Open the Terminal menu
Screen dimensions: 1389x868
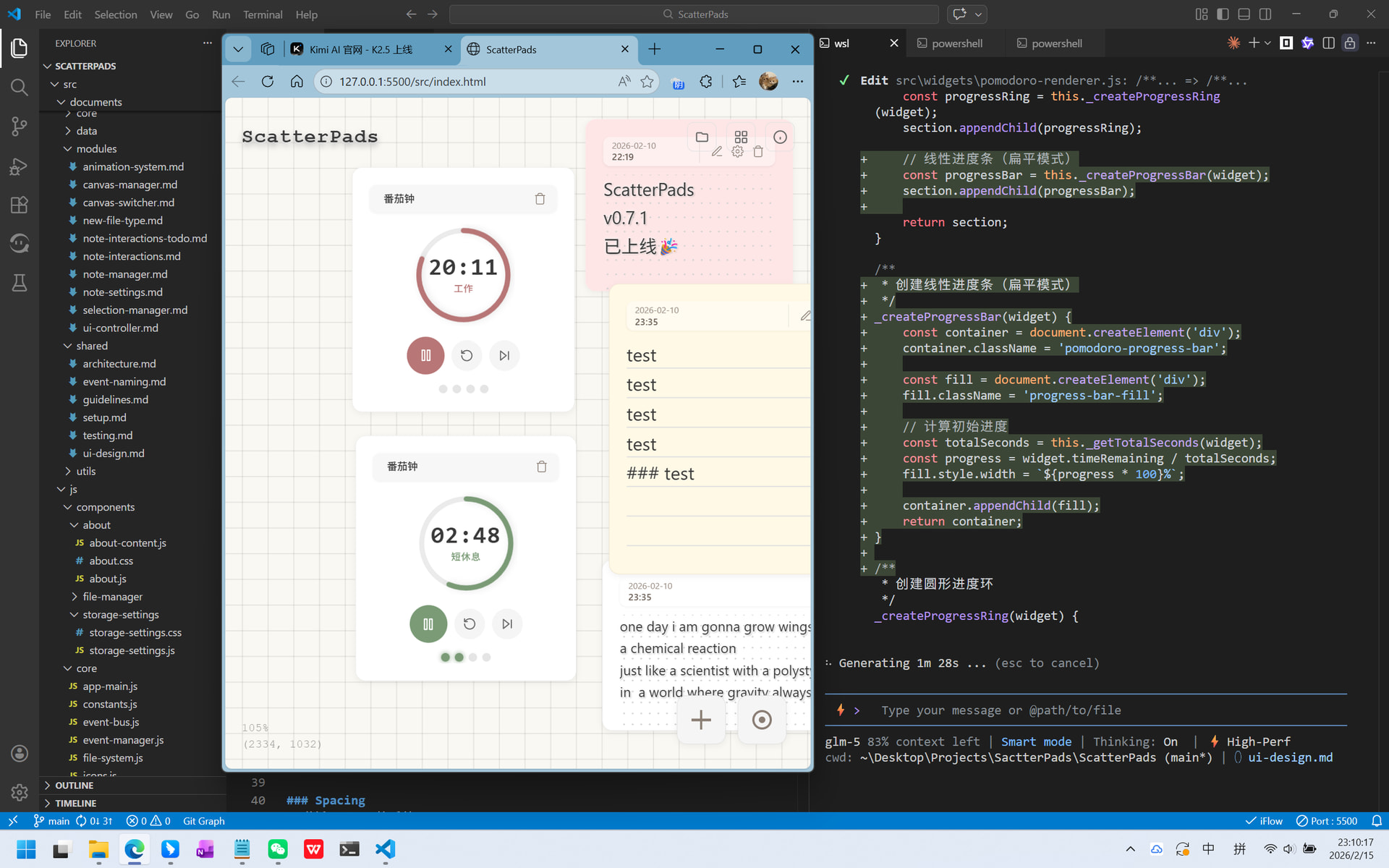(x=263, y=14)
